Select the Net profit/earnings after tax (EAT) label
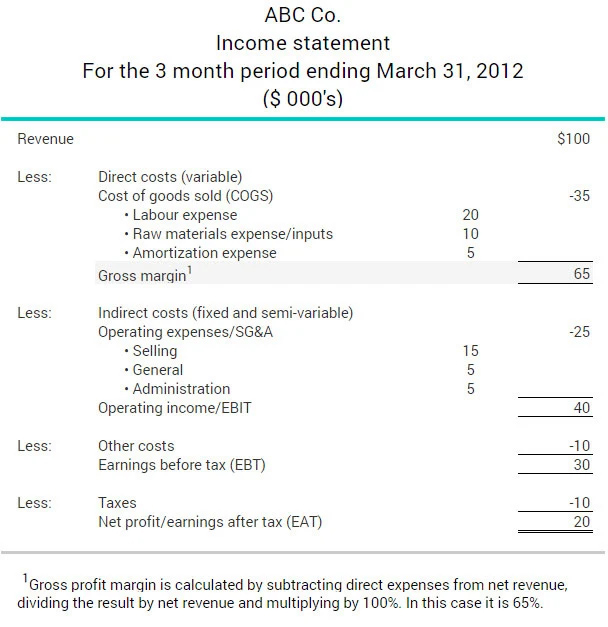Image resolution: width=608 pixels, height=627 pixels. pyautogui.click(x=210, y=522)
